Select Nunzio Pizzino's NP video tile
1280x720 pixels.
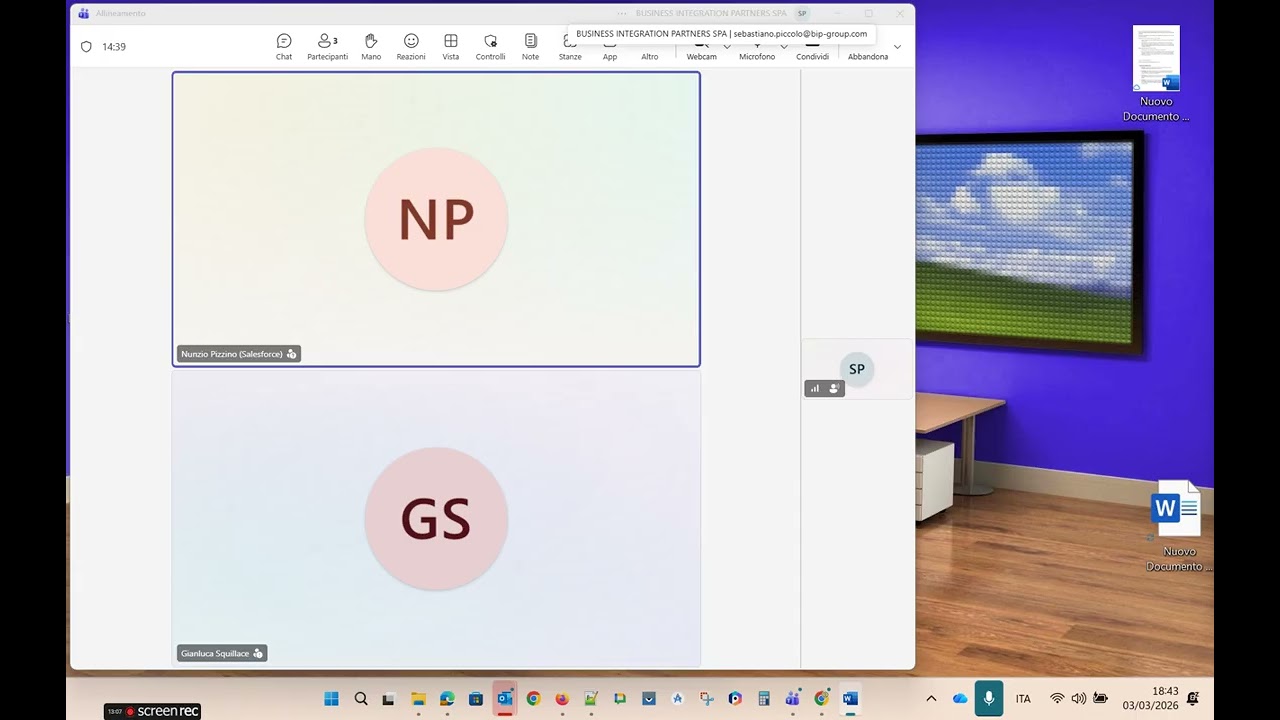click(x=436, y=219)
